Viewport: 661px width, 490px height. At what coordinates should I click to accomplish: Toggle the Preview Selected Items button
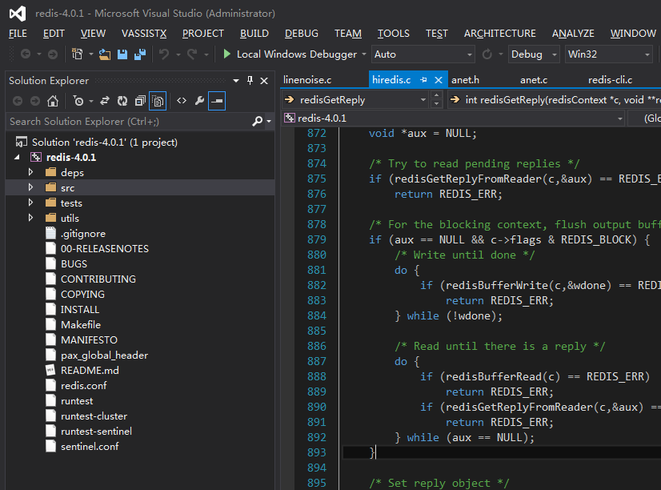(x=216, y=101)
